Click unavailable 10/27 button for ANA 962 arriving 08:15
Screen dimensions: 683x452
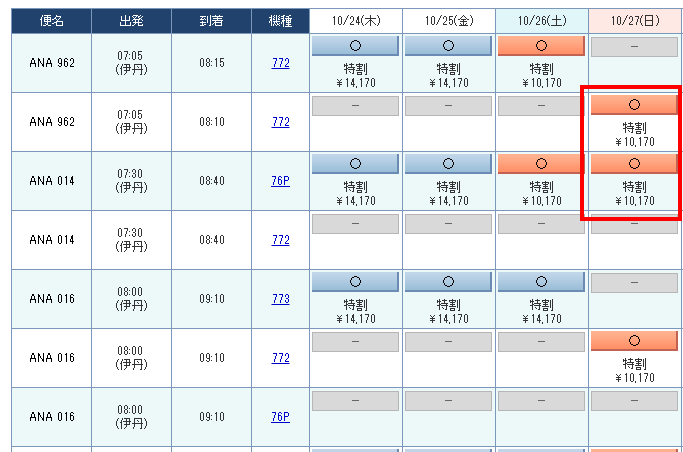click(x=634, y=47)
